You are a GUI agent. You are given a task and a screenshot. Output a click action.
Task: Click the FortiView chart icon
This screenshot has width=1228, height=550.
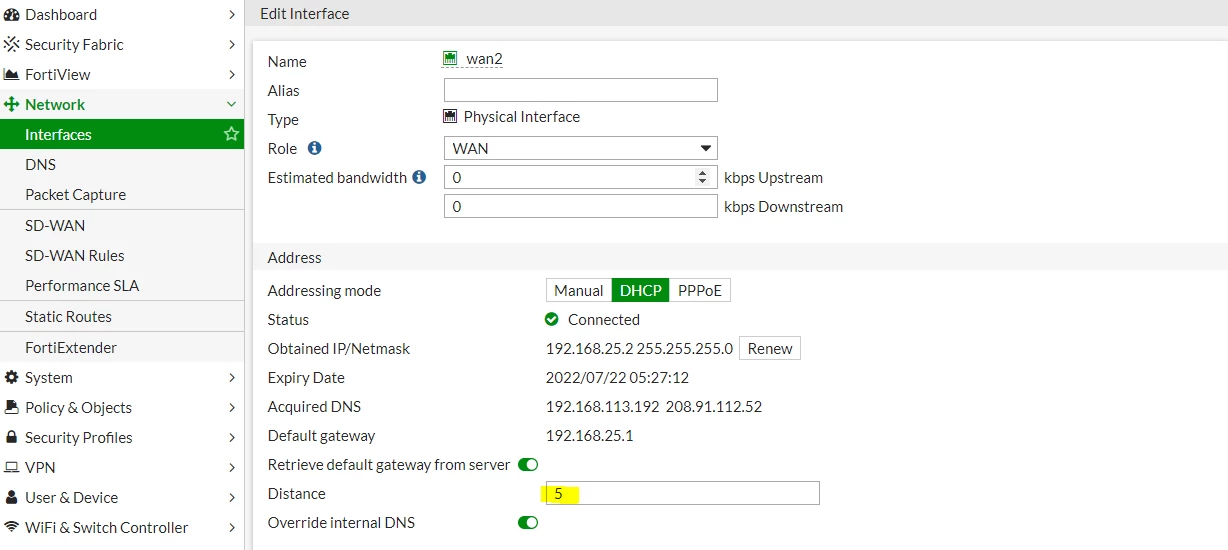coord(12,75)
